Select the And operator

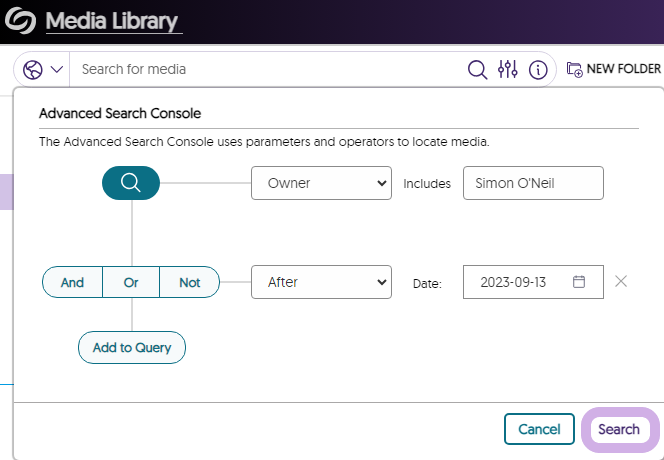pos(72,282)
